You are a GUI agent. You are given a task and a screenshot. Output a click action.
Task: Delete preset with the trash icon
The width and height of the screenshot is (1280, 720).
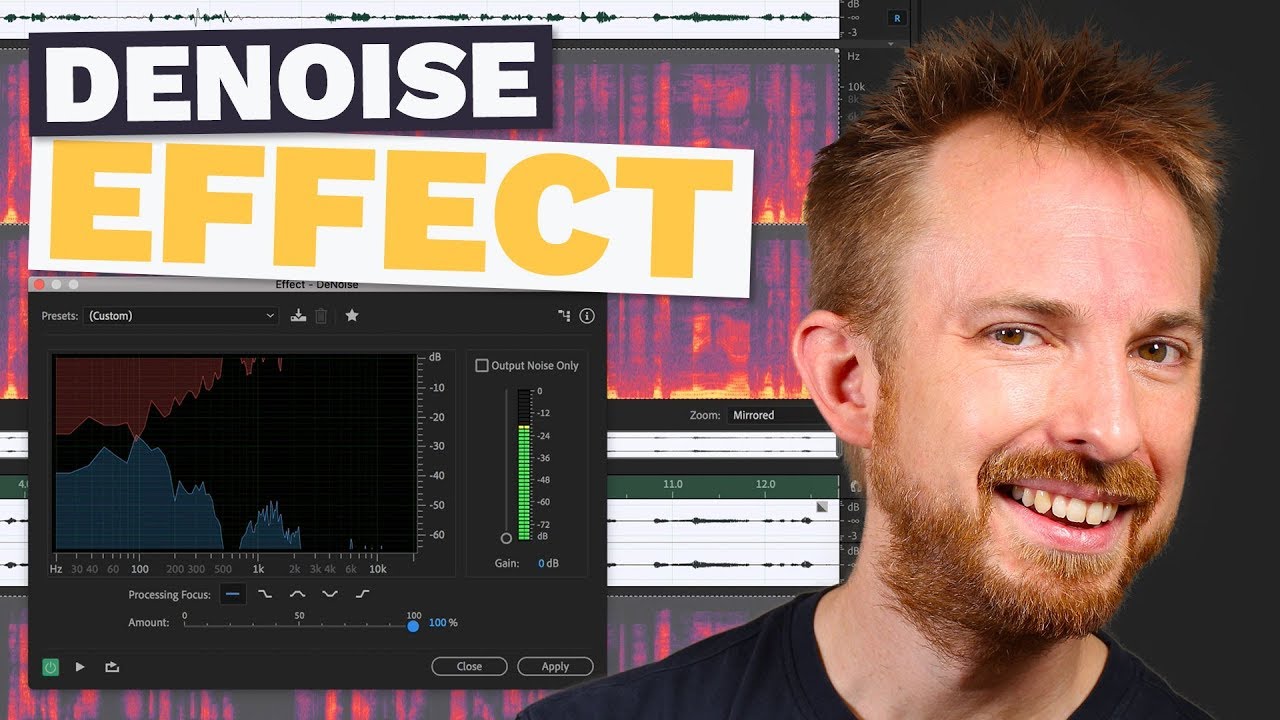(x=321, y=316)
